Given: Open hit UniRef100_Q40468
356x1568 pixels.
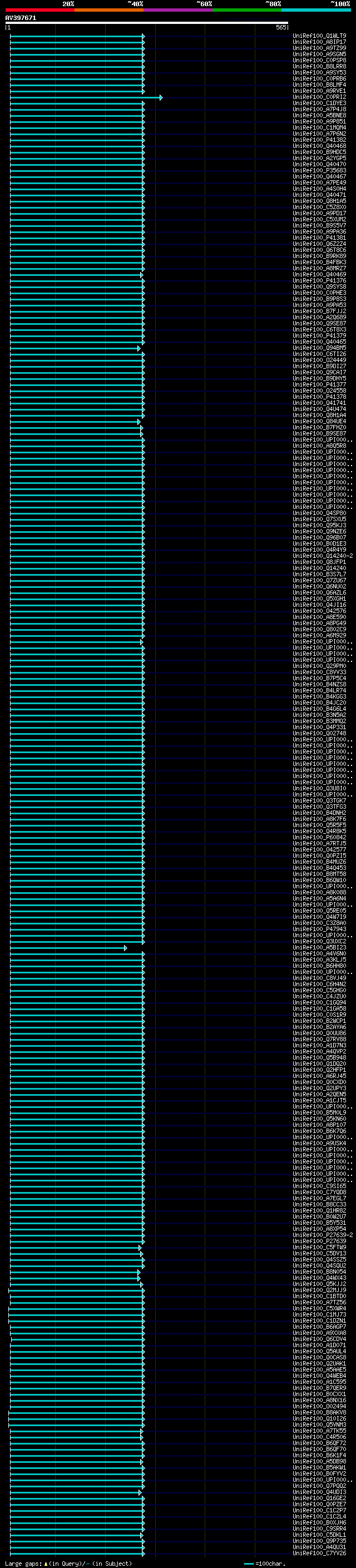Looking at the screenshot, I should point(319,146).
